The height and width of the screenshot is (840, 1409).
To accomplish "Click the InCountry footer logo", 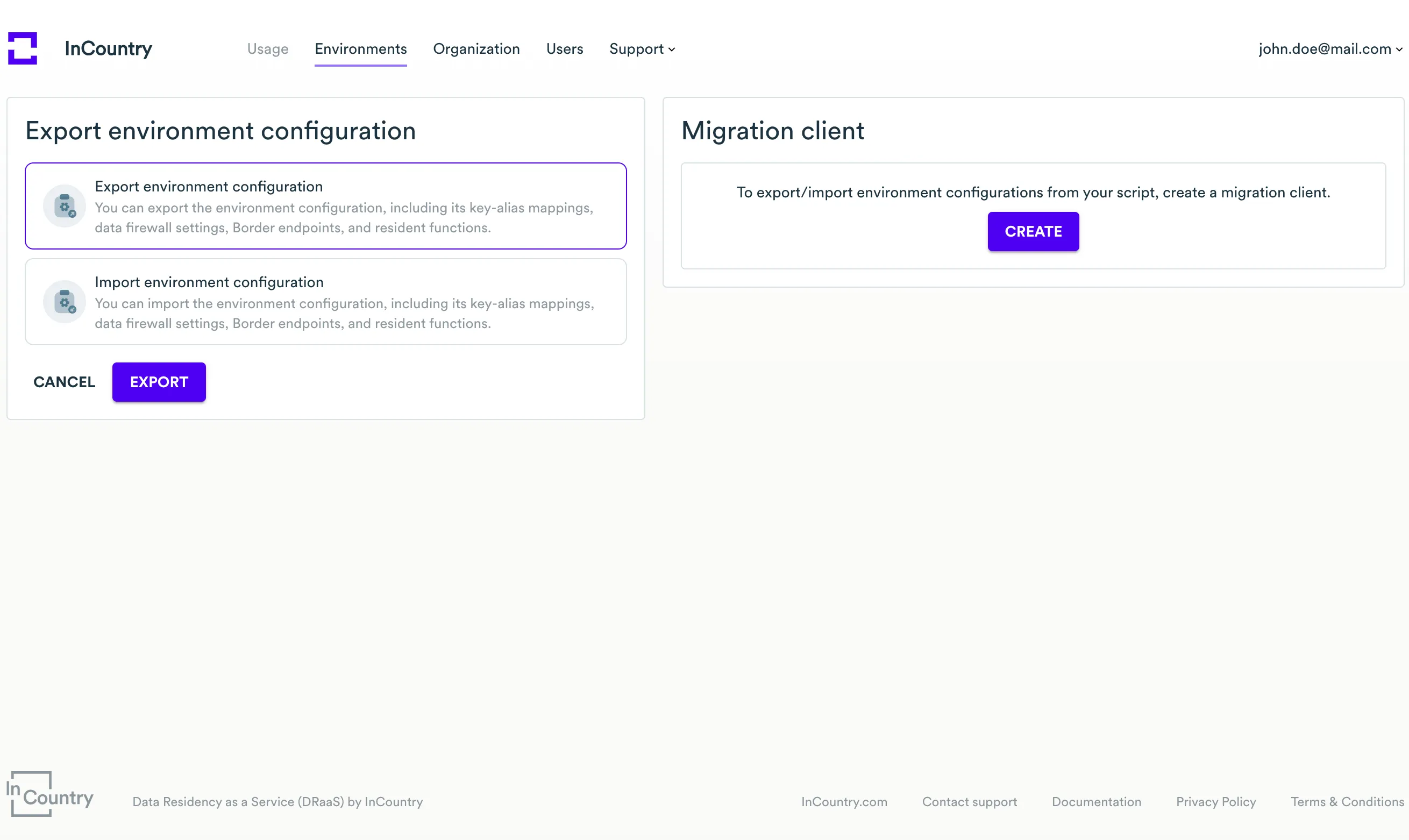I will (50, 795).
